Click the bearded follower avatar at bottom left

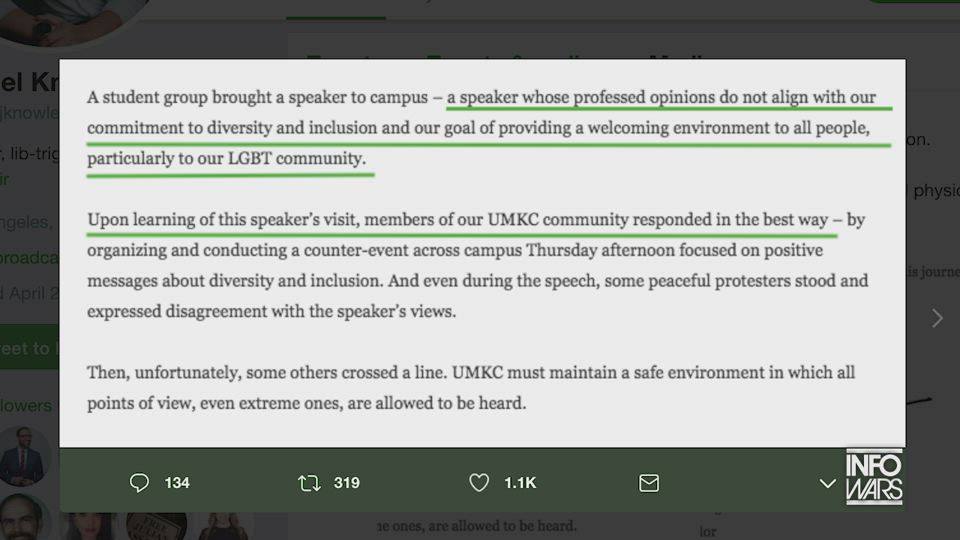(x=25, y=516)
